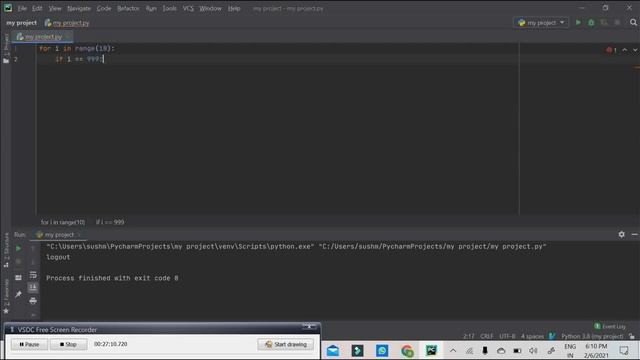Open the '4 spaces' indent settings
640x360 pixels.
point(532,336)
